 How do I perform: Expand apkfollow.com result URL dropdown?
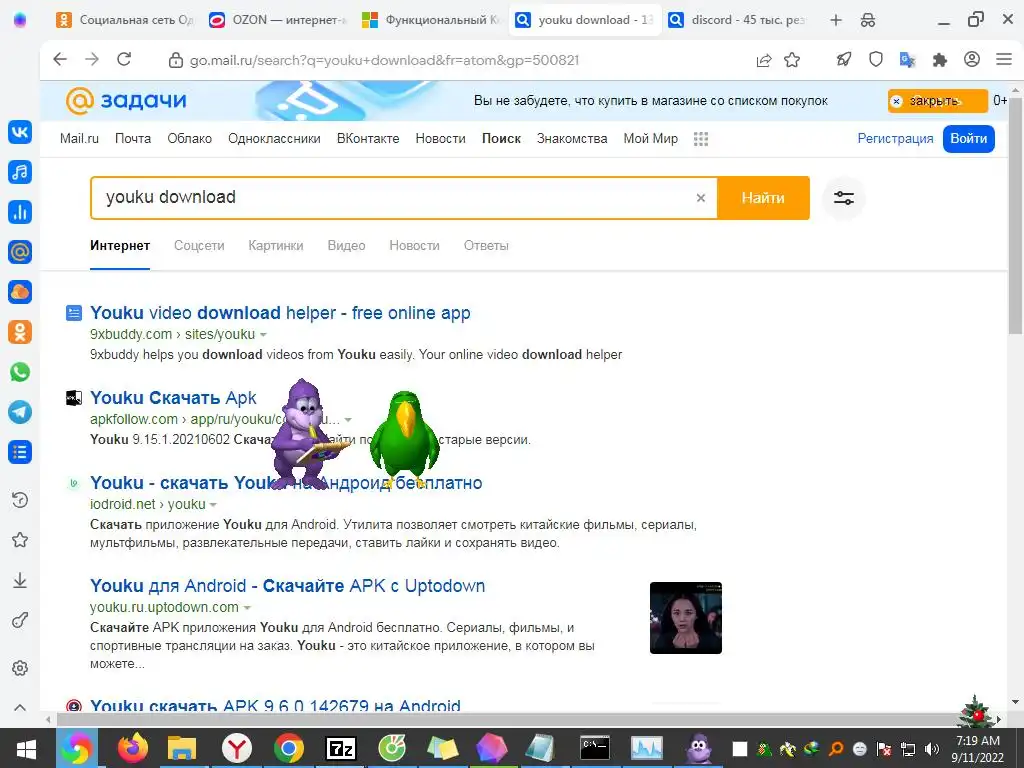(x=348, y=420)
